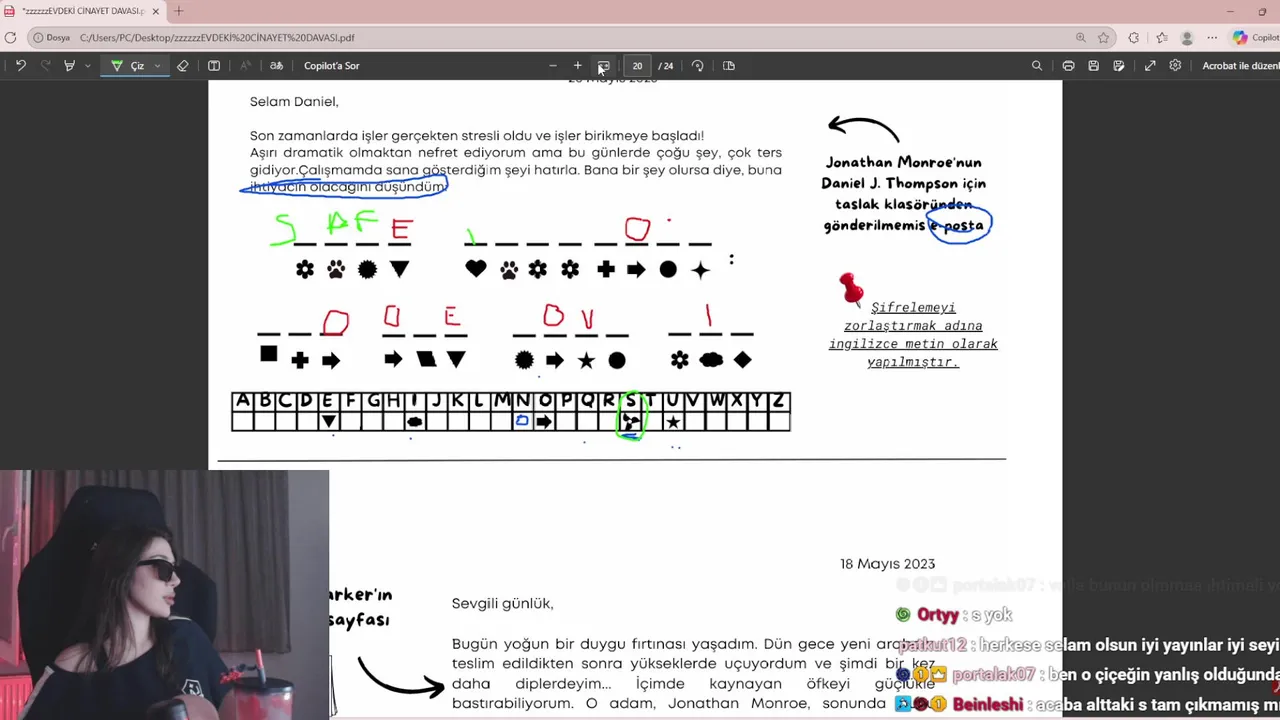Enter full screen PDF view
The image size is (1280, 720).
click(x=1150, y=66)
